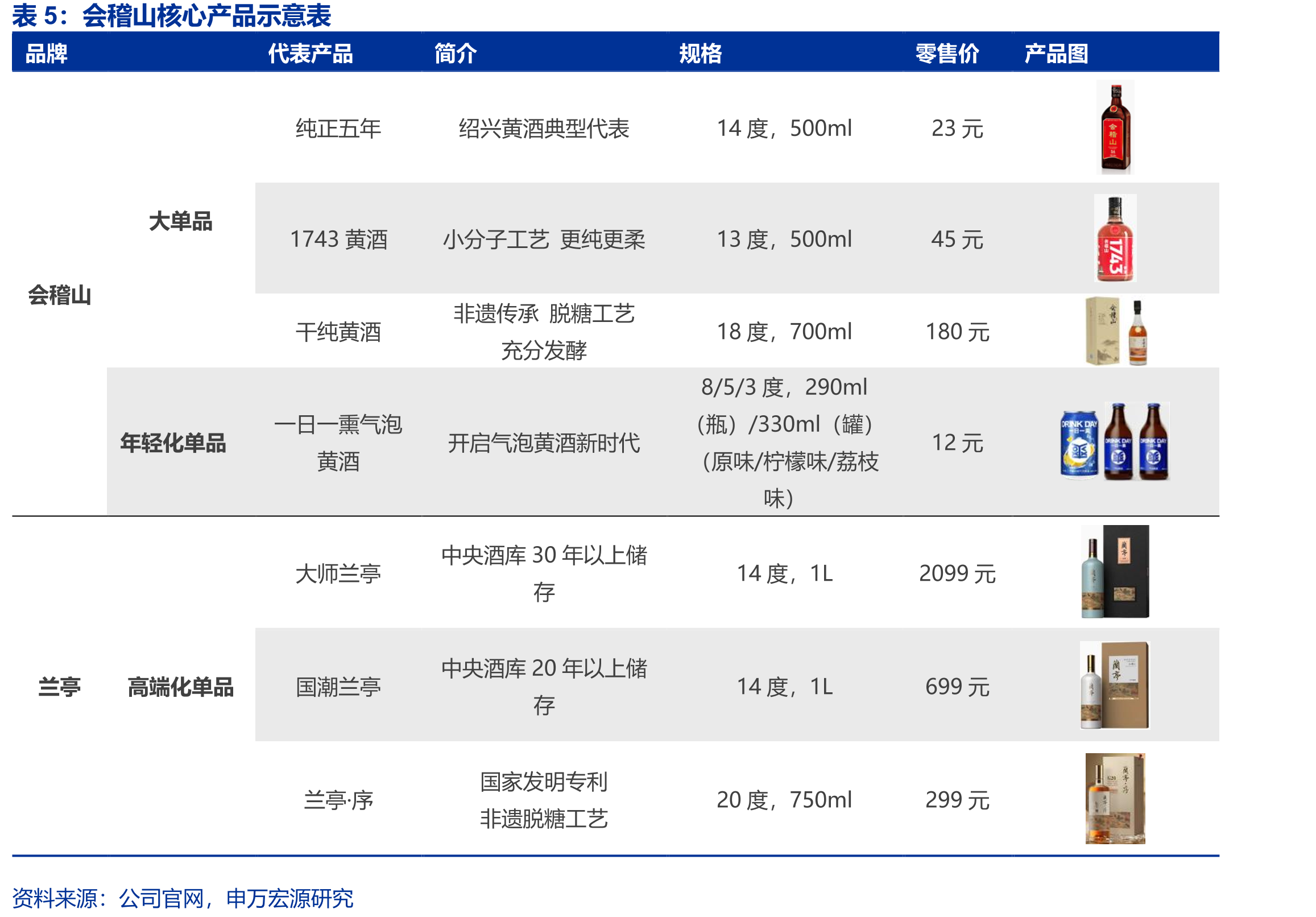Click the 1743 黄酒 product name
The image size is (1316, 917).
click(x=338, y=239)
